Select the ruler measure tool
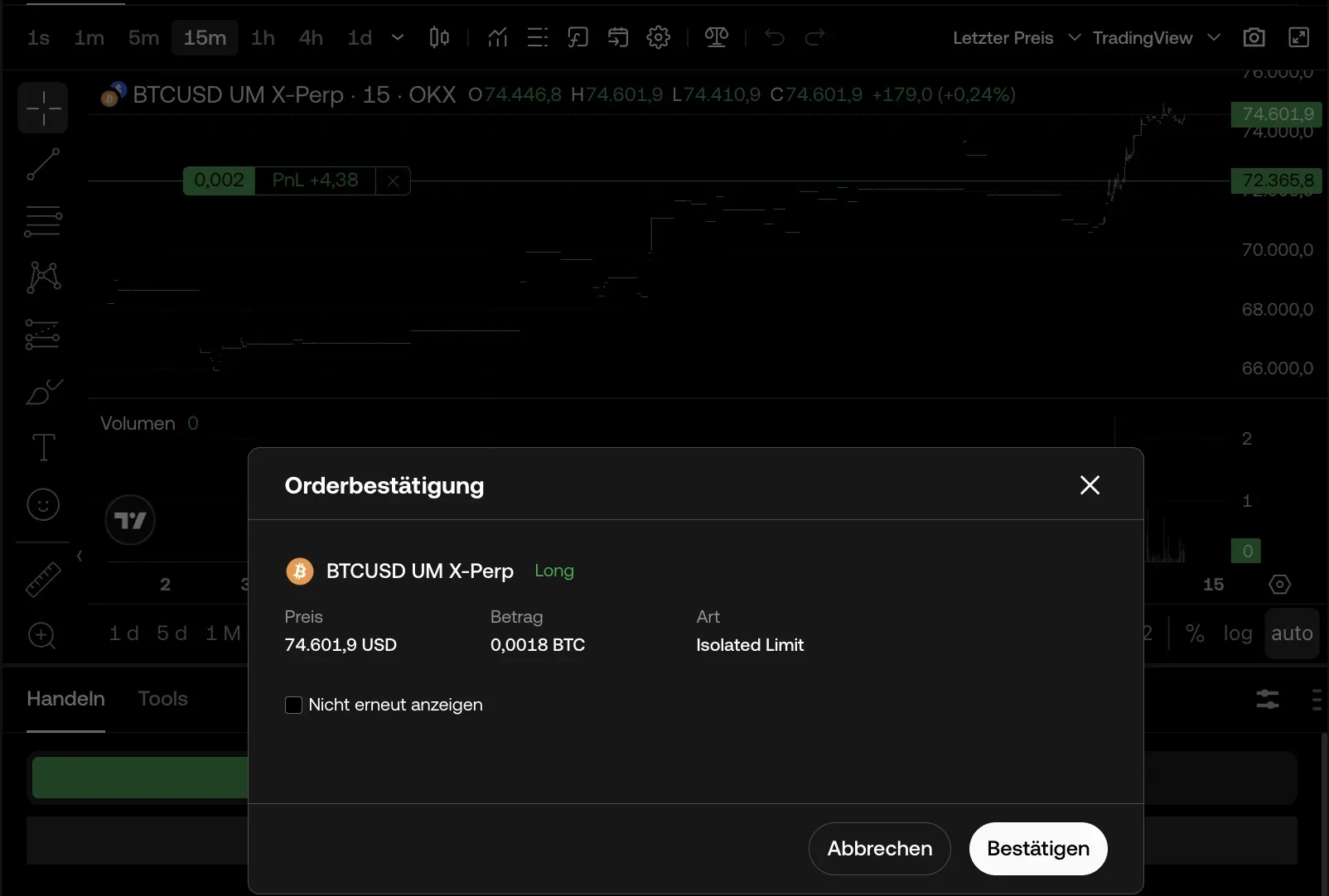 click(x=43, y=580)
